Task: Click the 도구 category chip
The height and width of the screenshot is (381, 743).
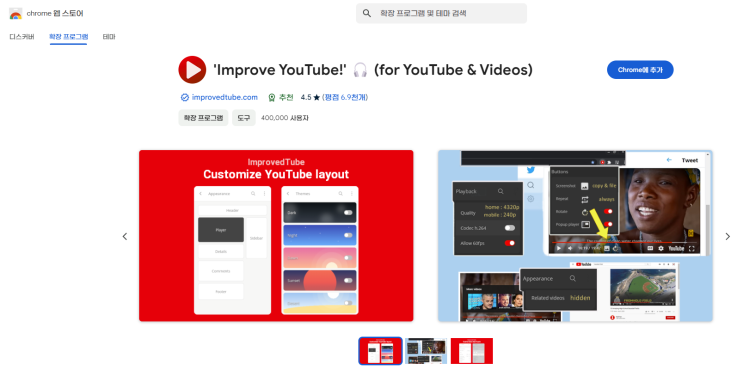Action: tap(244, 118)
